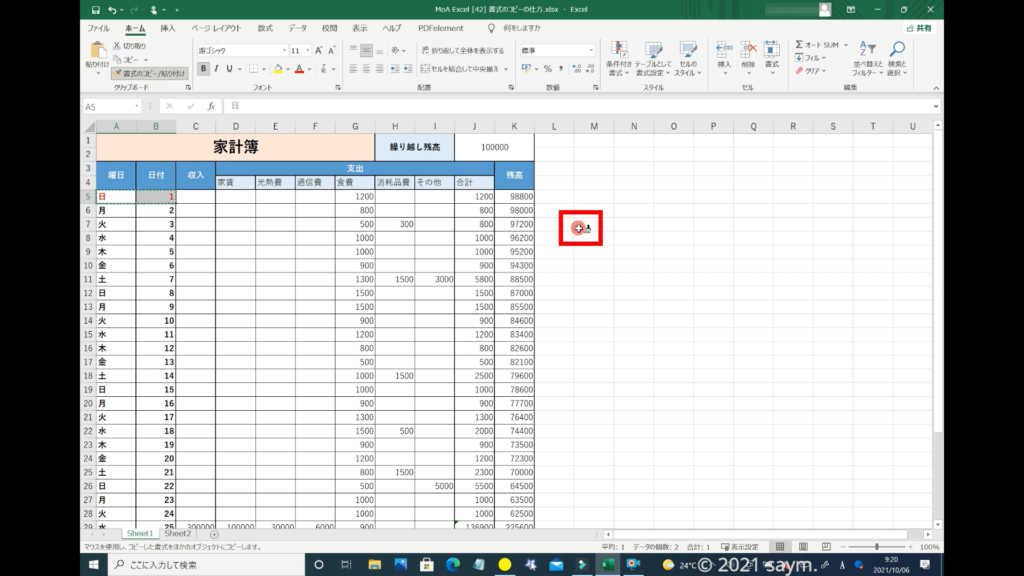Image resolution: width=1024 pixels, height=576 pixels.
Task: Toggle italic formatting
Action: (217, 69)
